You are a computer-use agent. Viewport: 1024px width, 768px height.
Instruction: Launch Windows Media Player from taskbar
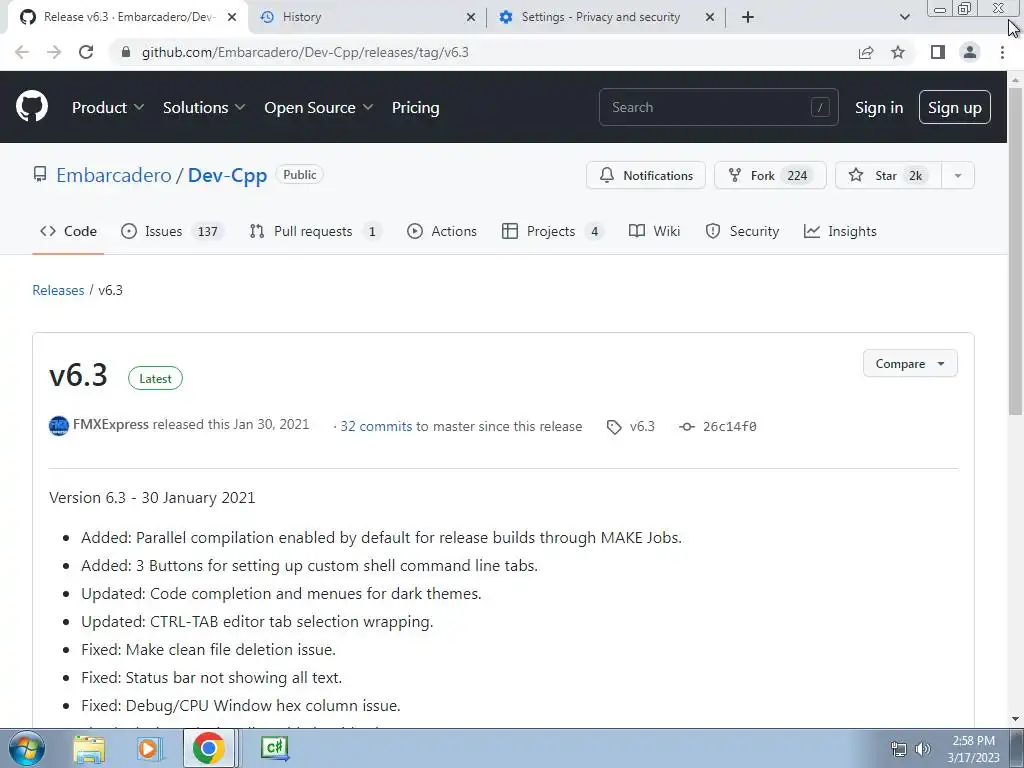(149, 748)
